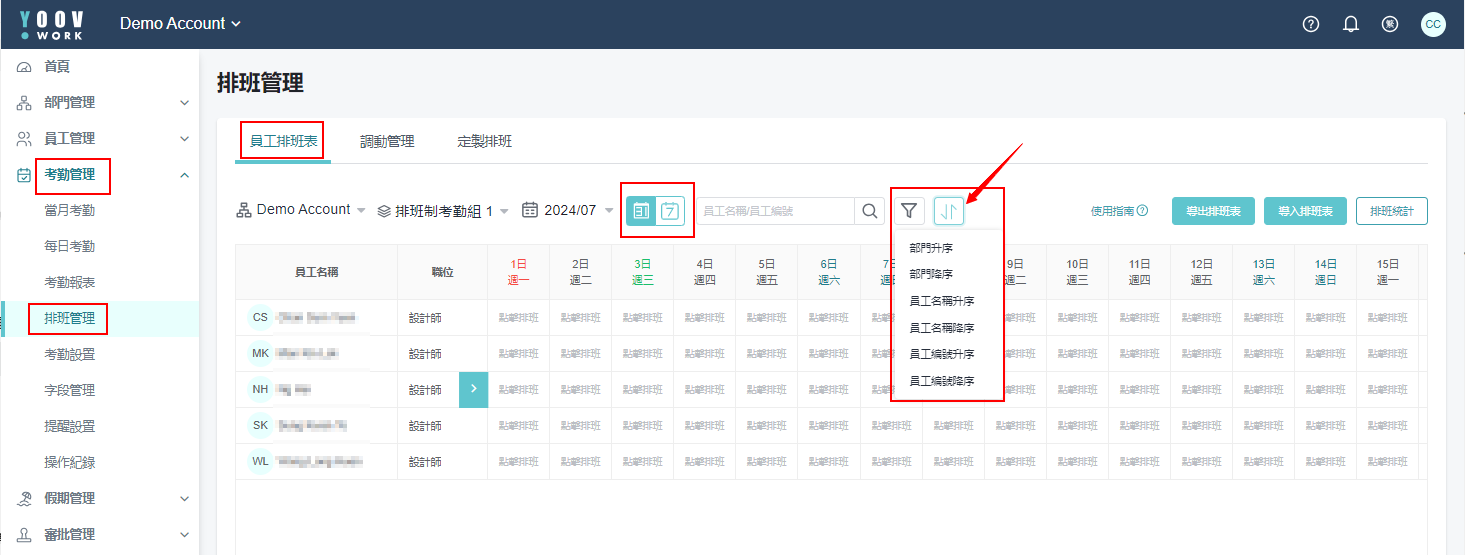Image resolution: width=1465 pixels, height=555 pixels.
Task: Open 每日考勤 in the sidebar
Action: coord(70,246)
